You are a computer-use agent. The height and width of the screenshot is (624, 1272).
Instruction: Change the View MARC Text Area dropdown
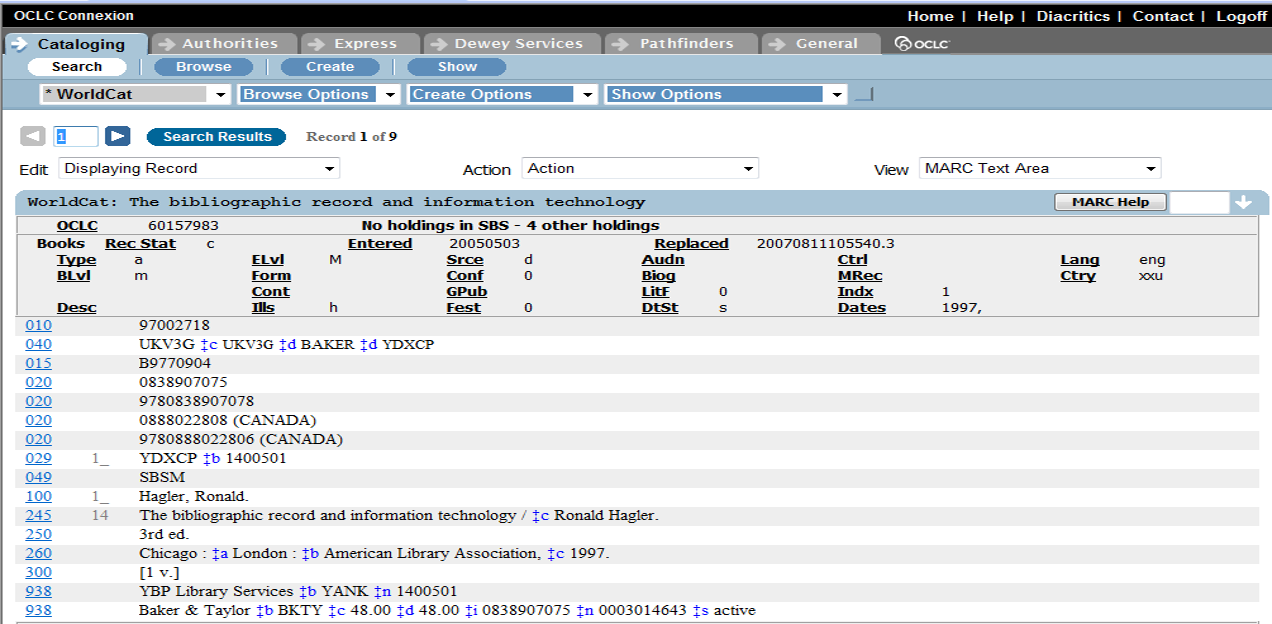click(x=1039, y=169)
